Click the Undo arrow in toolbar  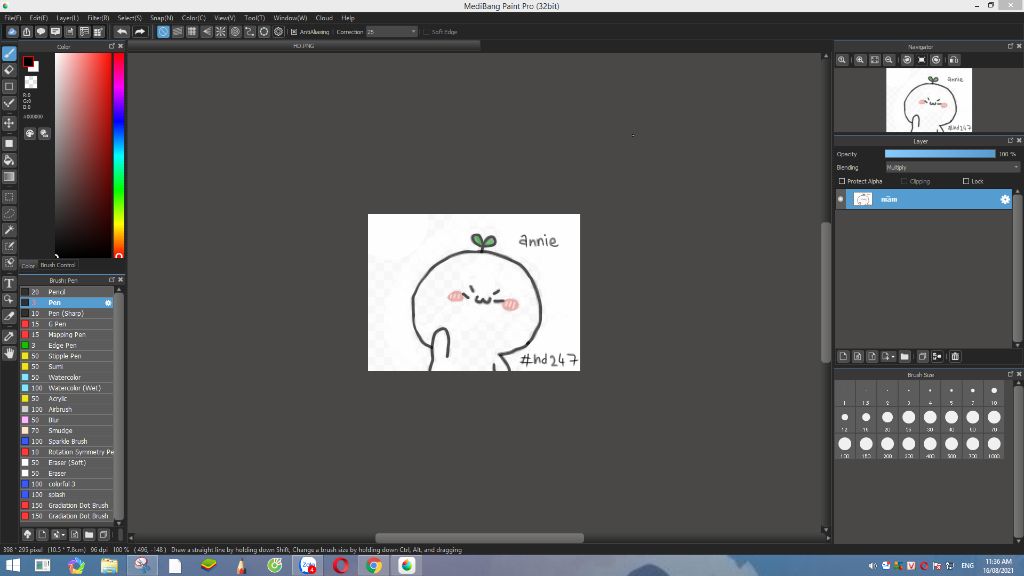point(122,31)
